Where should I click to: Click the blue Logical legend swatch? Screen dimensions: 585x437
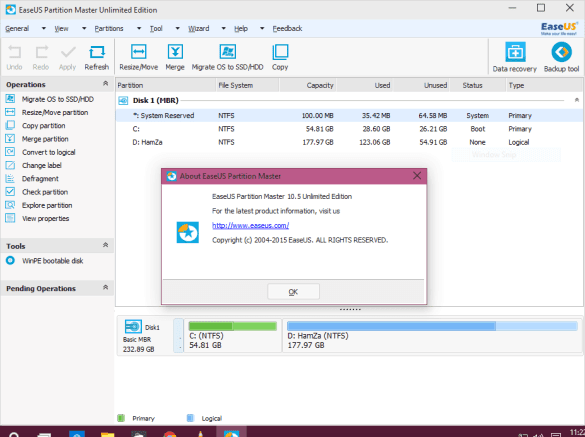[190, 418]
